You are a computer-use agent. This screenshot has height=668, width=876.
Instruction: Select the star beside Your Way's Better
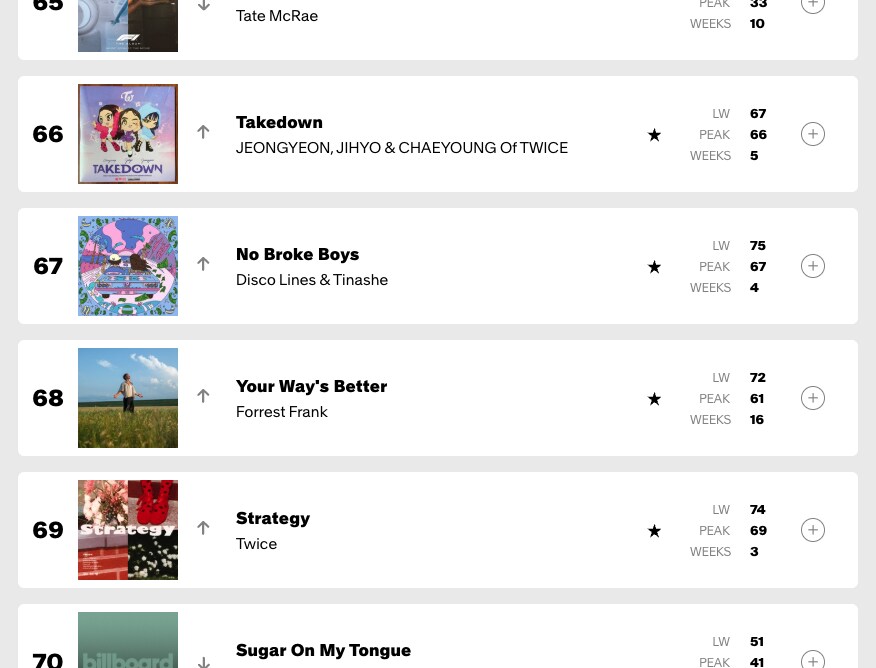point(654,399)
